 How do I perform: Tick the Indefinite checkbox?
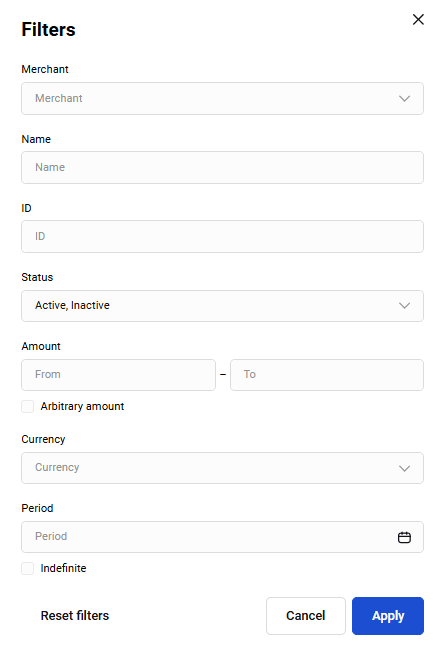pyautogui.click(x=28, y=568)
